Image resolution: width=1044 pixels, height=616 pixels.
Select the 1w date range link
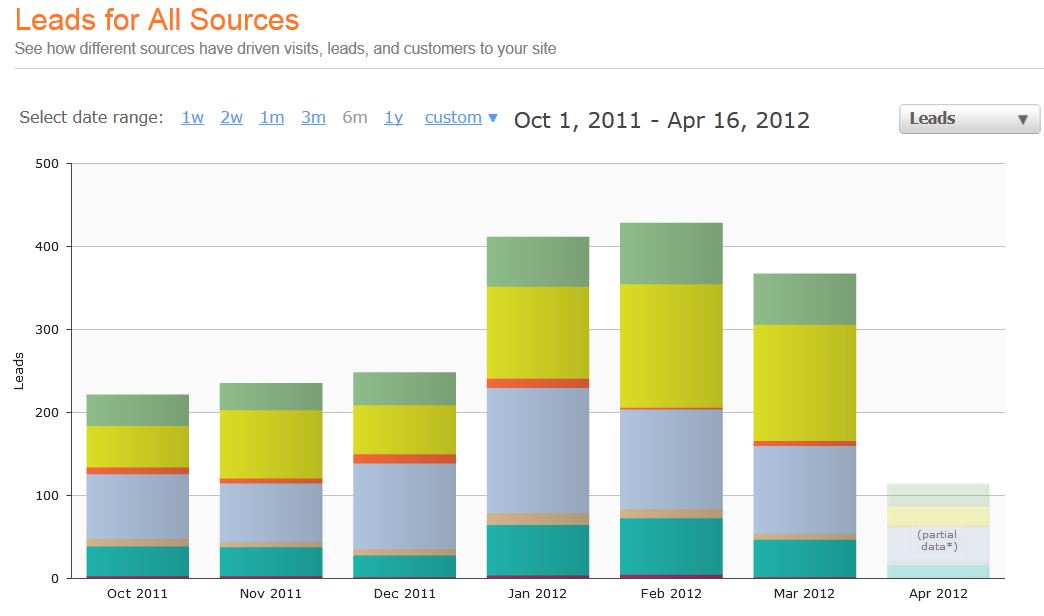[x=192, y=118]
